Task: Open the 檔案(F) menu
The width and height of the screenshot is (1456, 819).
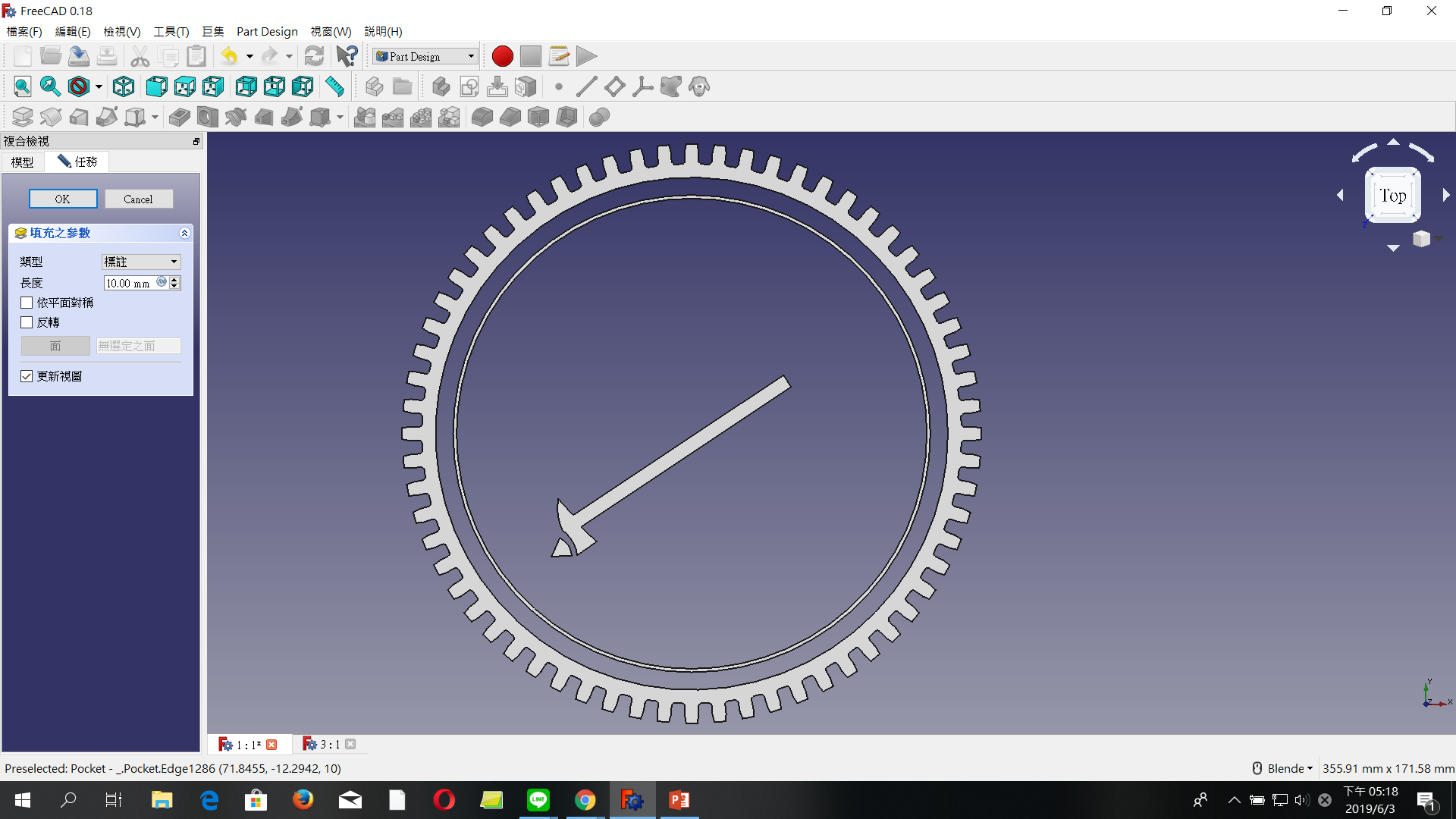Action: coord(24,31)
